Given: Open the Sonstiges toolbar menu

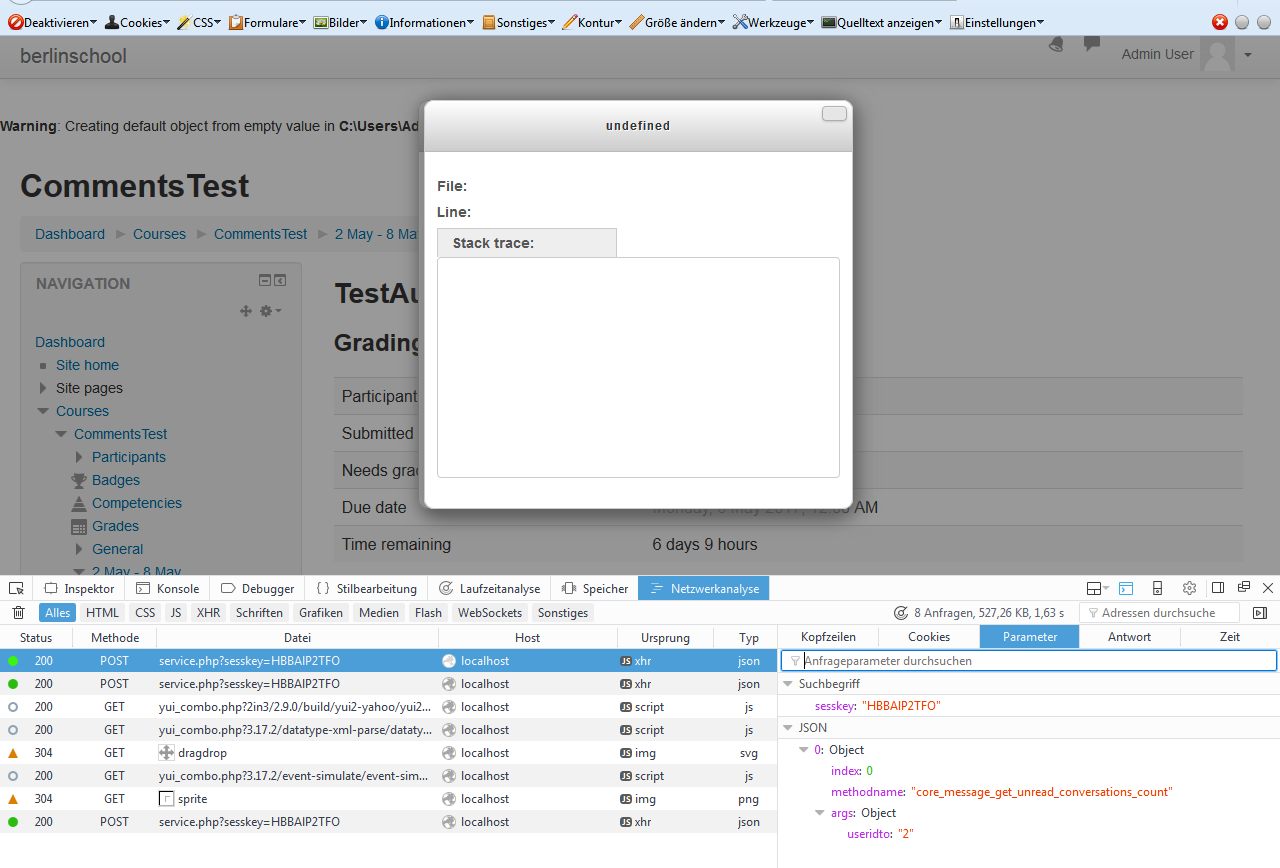Looking at the screenshot, I should point(518,22).
